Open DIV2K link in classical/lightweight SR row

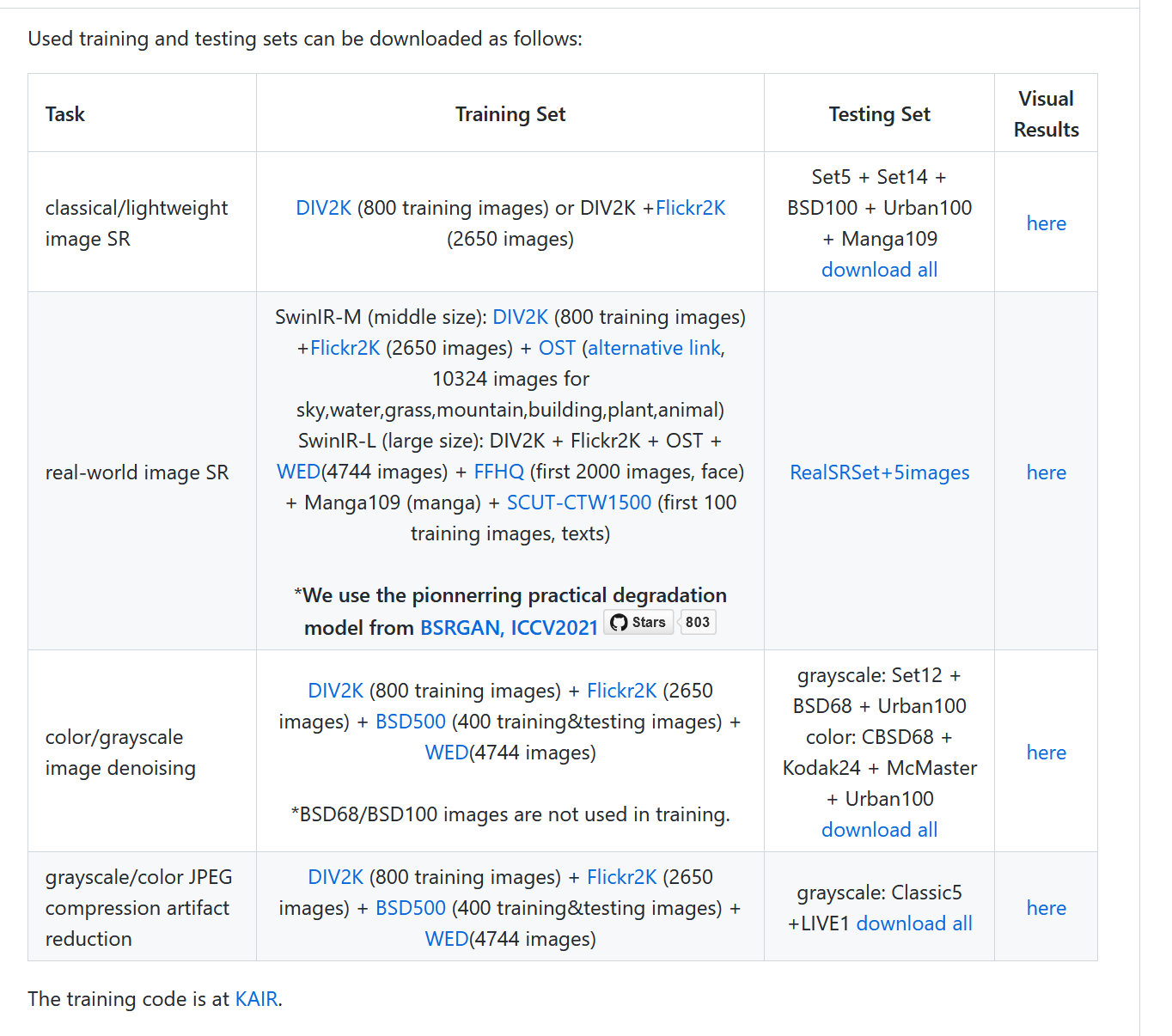point(323,208)
